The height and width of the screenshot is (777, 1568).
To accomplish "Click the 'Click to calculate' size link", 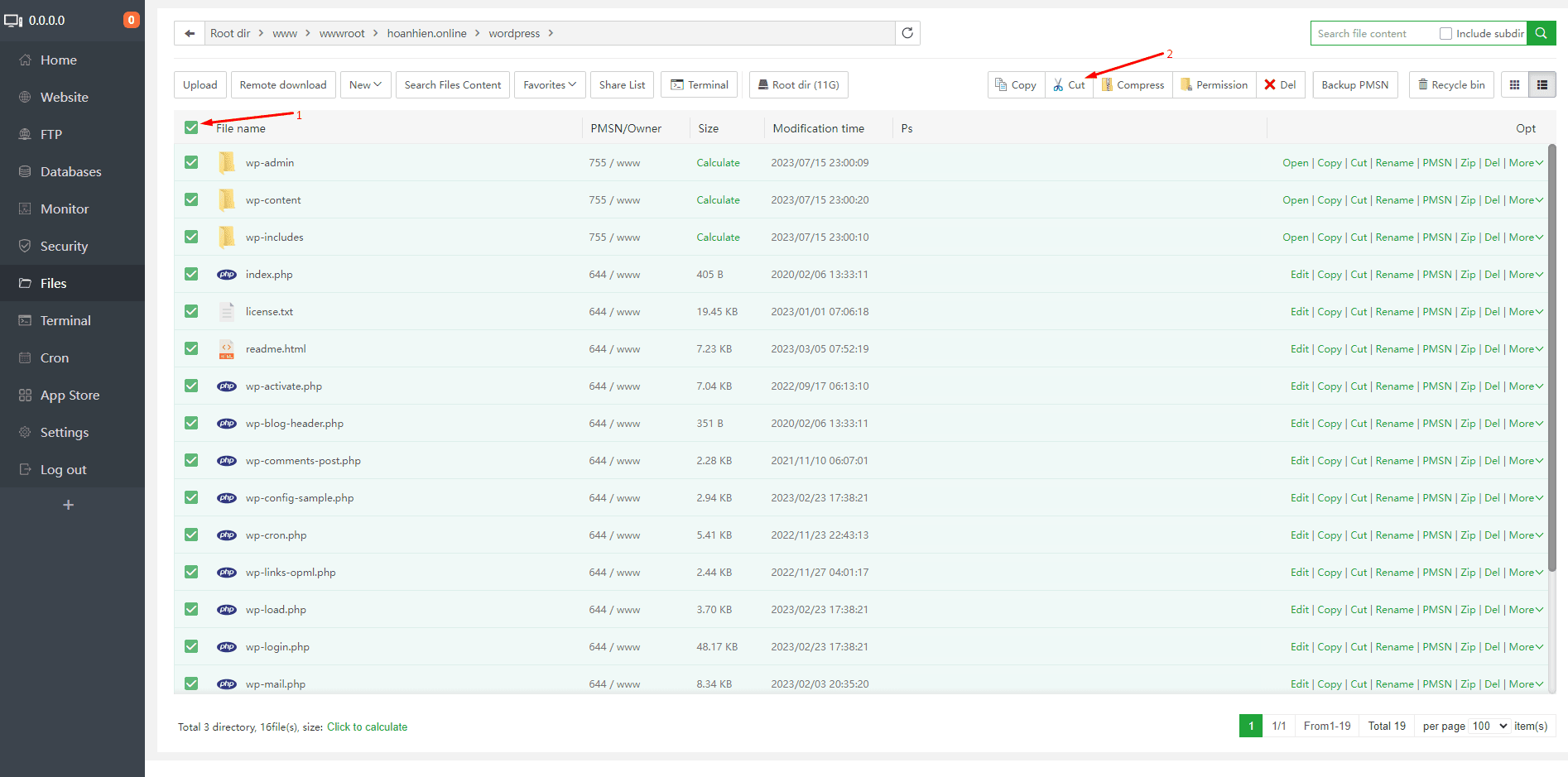I will [367, 727].
